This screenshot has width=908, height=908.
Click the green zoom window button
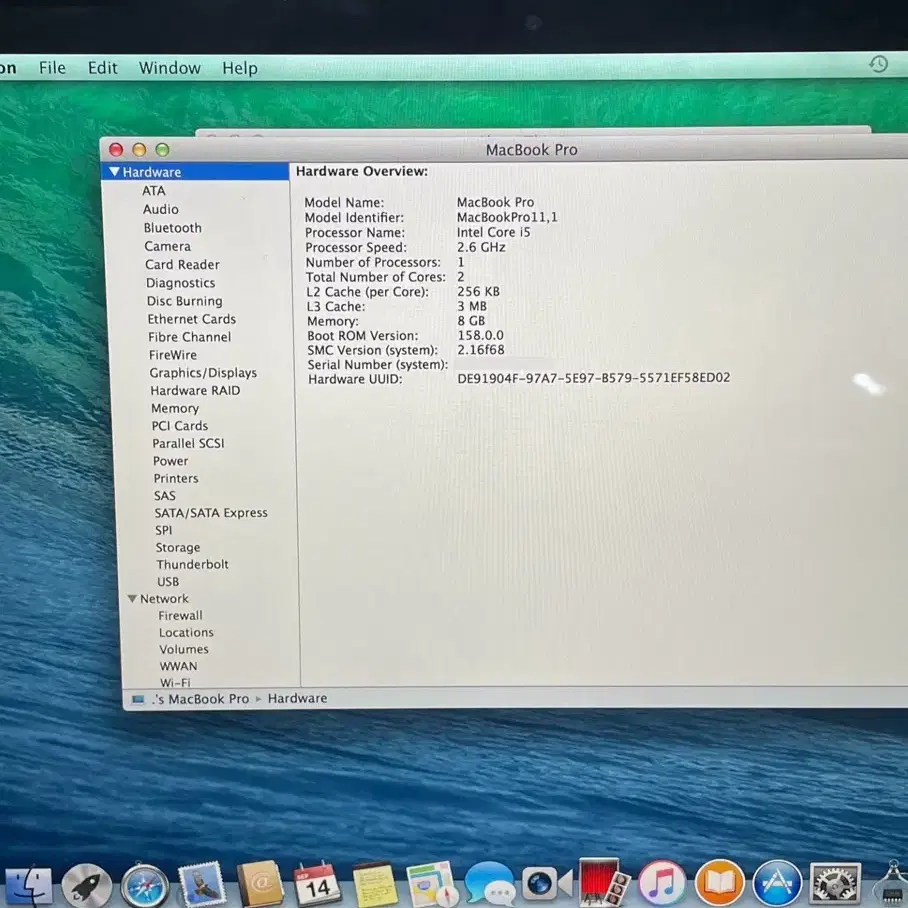click(x=162, y=150)
